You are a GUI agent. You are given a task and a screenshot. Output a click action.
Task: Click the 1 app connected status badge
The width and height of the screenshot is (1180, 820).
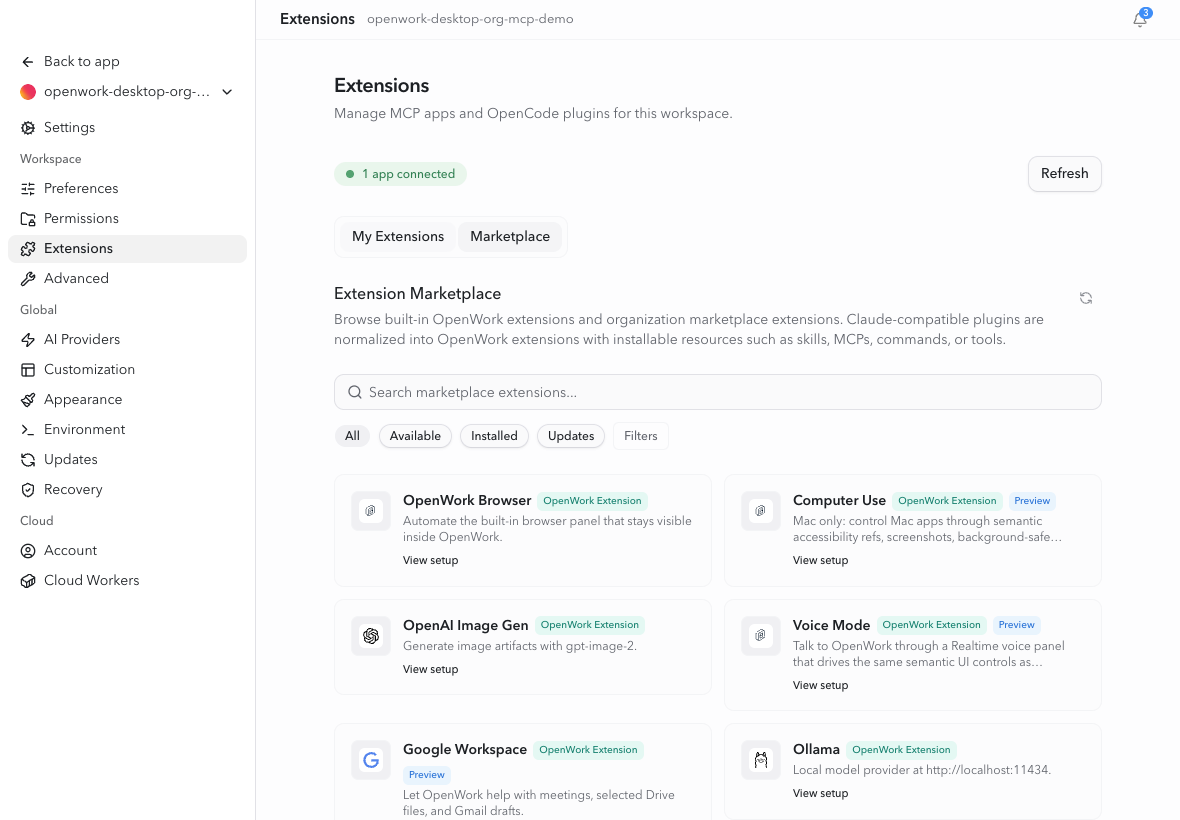pyautogui.click(x=400, y=174)
